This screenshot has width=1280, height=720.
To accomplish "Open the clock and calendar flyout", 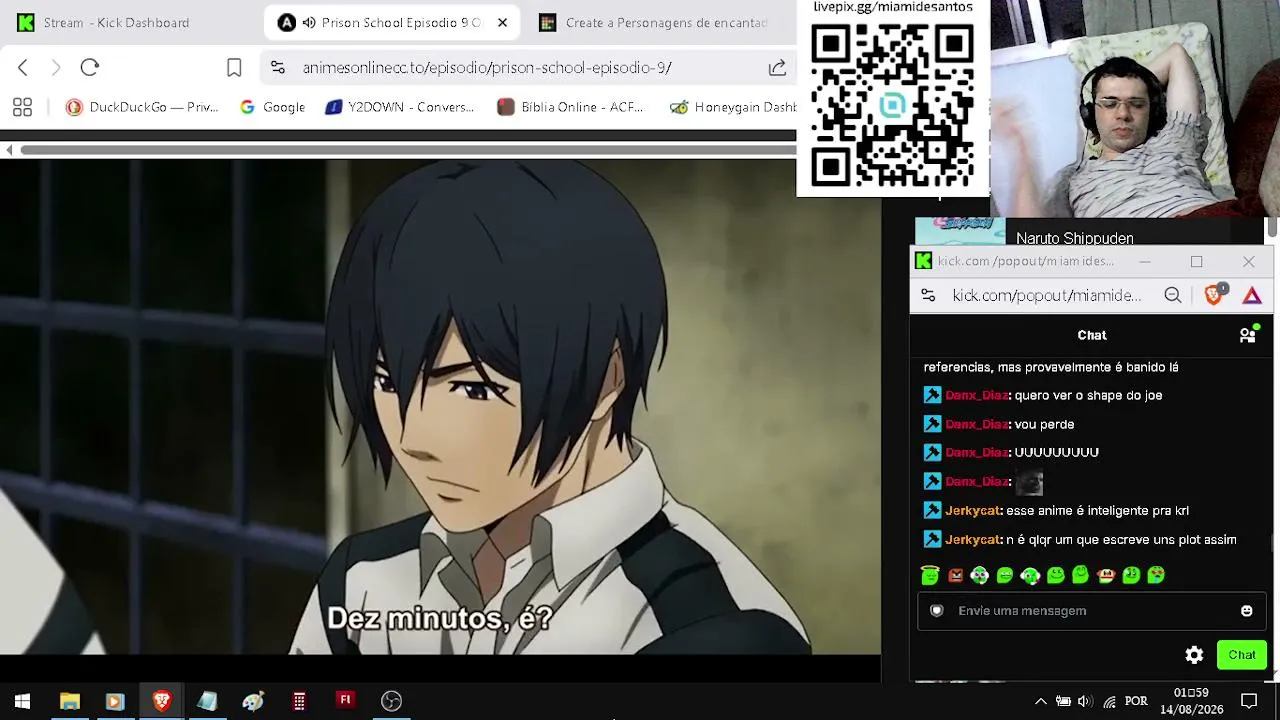I will tap(1191, 701).
